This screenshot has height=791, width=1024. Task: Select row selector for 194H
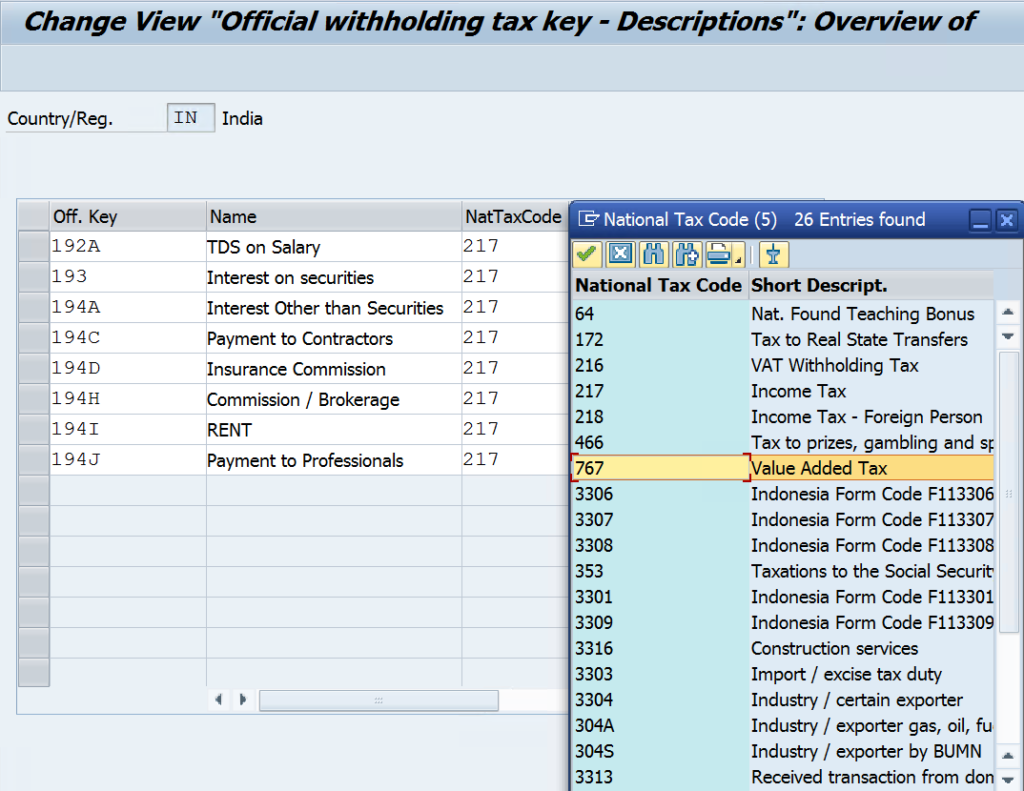pos(33,398)
